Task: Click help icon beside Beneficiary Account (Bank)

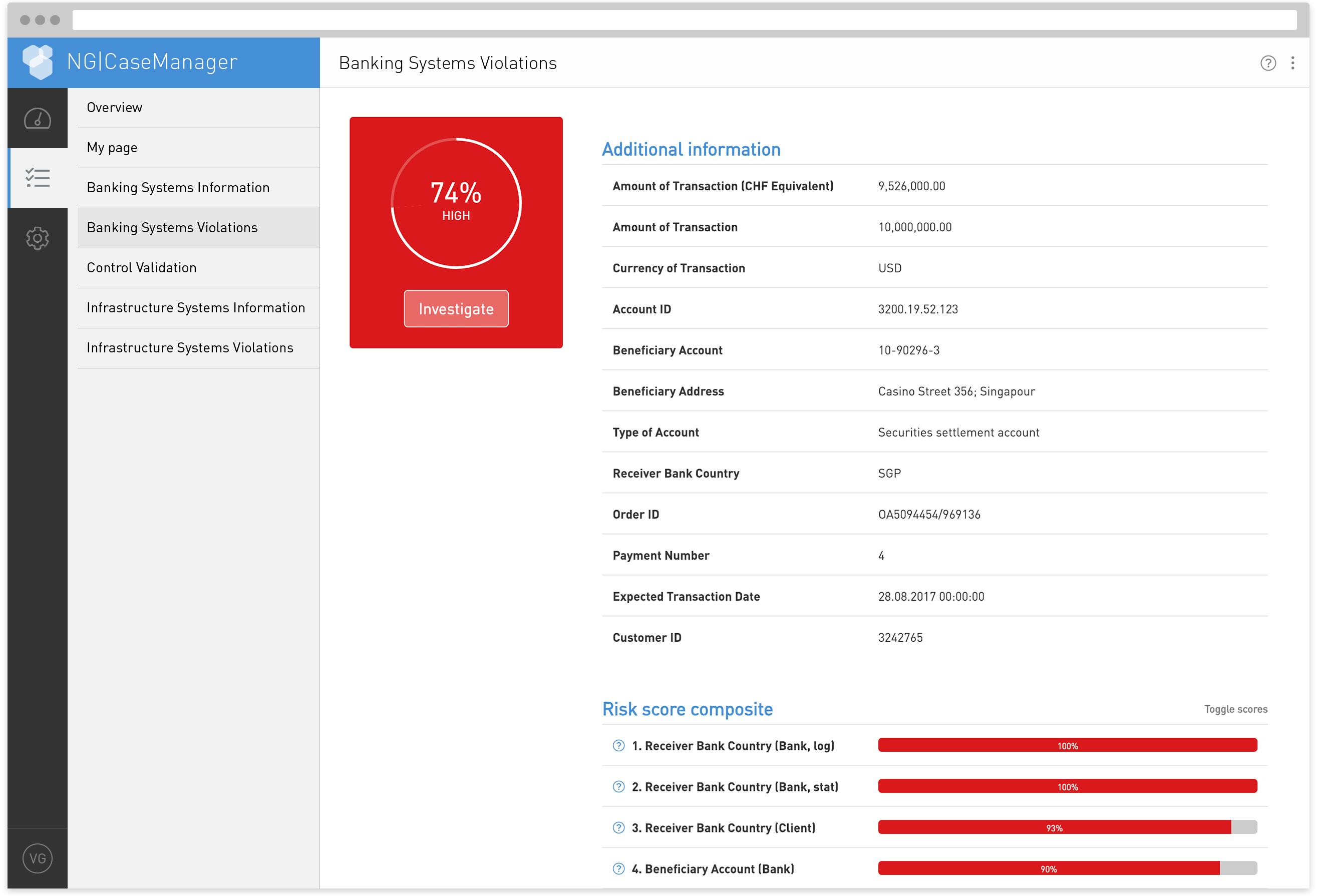Action: click(618, 868)
